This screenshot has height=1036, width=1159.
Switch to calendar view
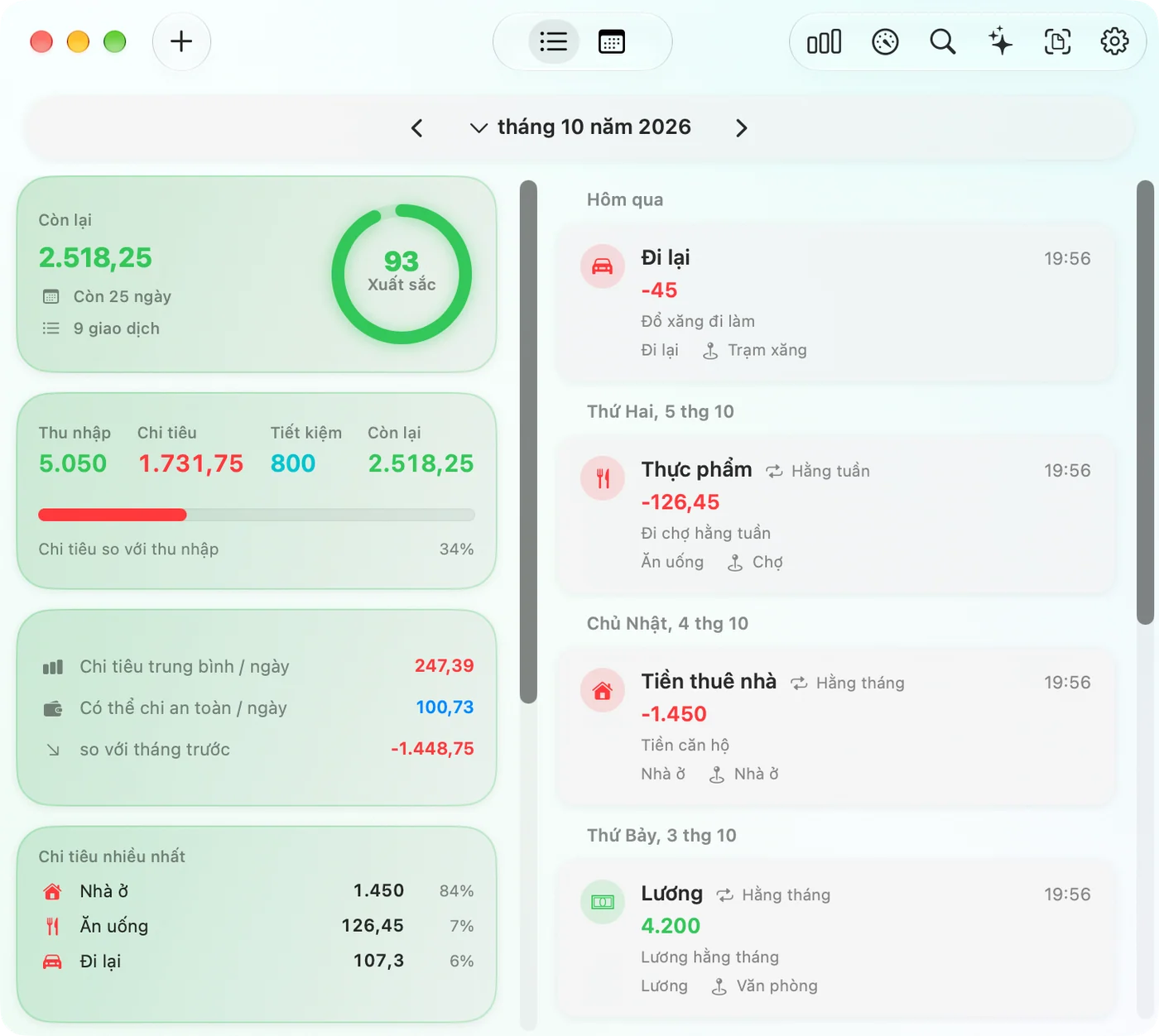tap(612, 41)
